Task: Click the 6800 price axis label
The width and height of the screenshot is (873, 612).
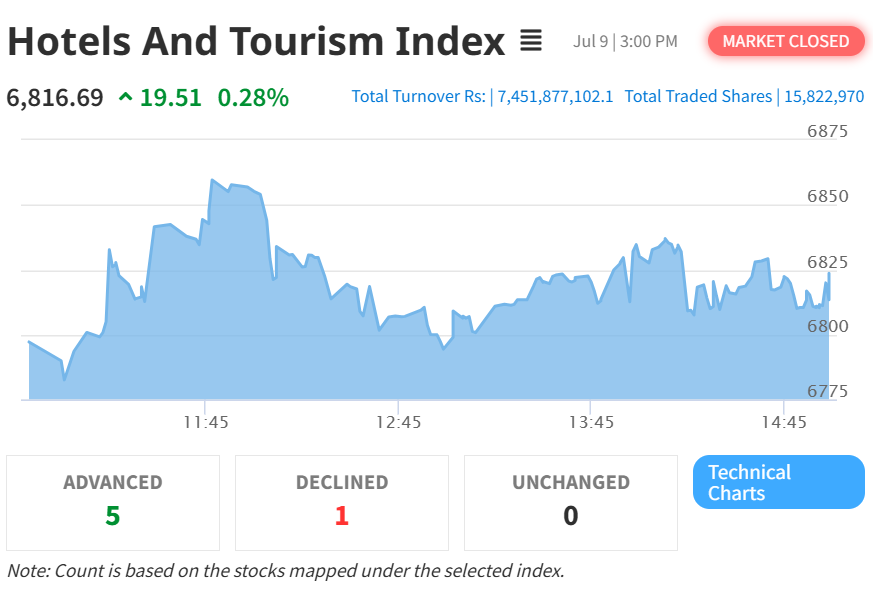Action: point(827,326)
